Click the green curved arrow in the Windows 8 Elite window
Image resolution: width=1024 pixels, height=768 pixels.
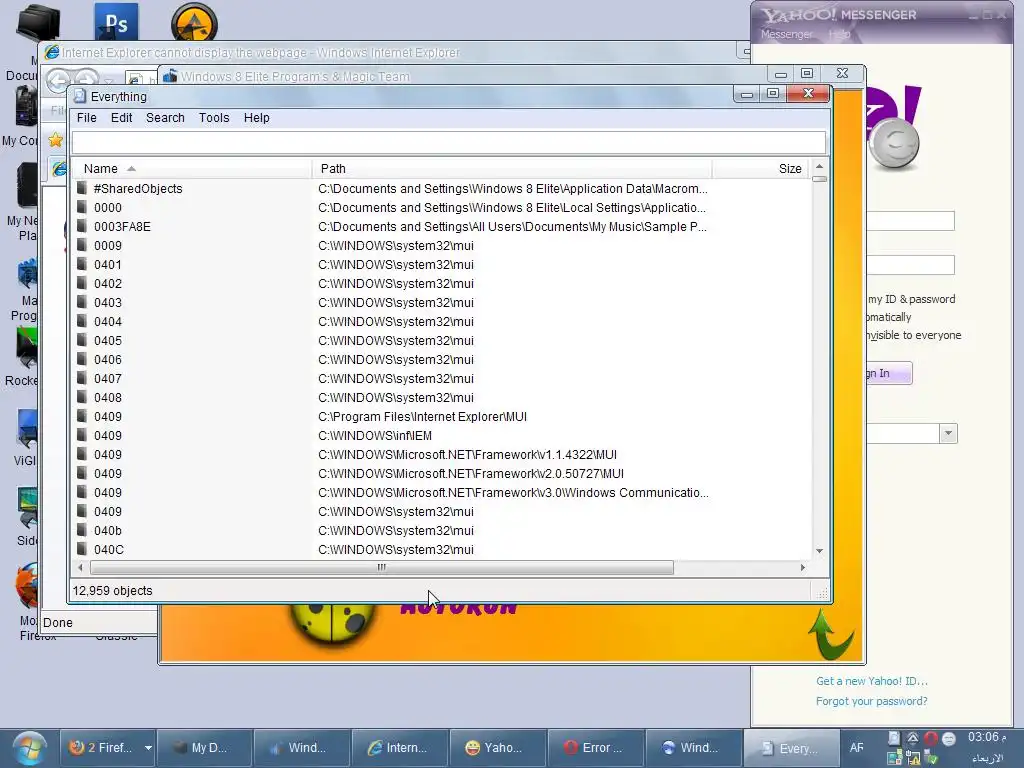831,633
